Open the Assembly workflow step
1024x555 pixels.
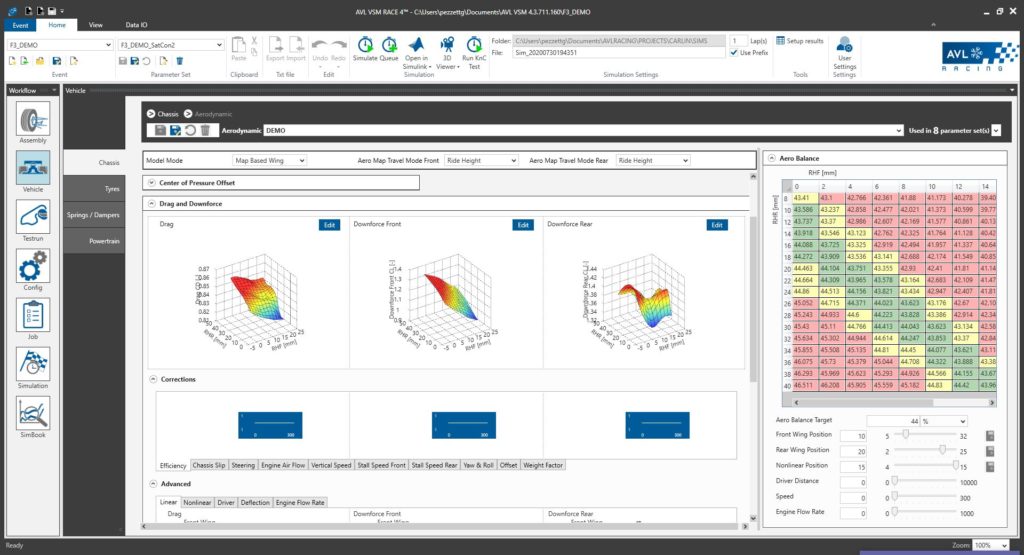coord(33,119)
